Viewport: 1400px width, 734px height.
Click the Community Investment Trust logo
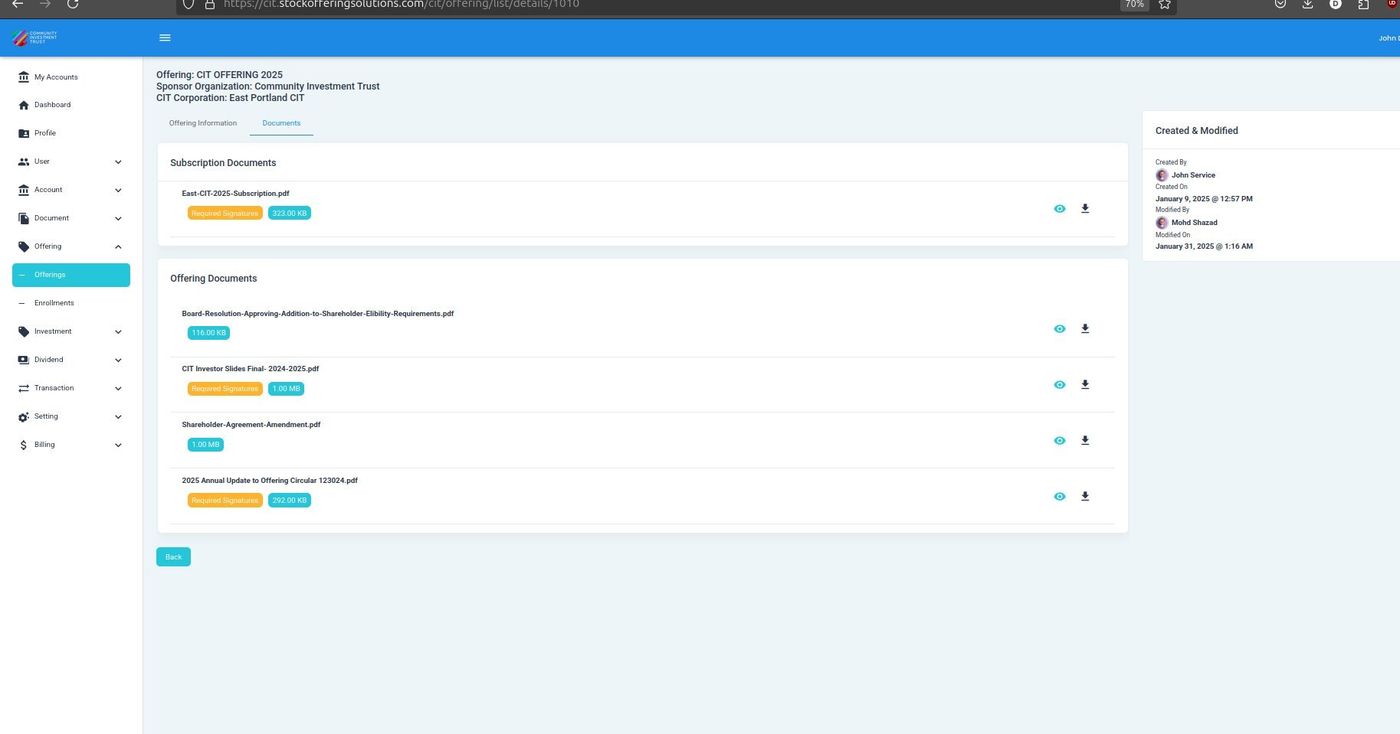[x=35, y=38]
